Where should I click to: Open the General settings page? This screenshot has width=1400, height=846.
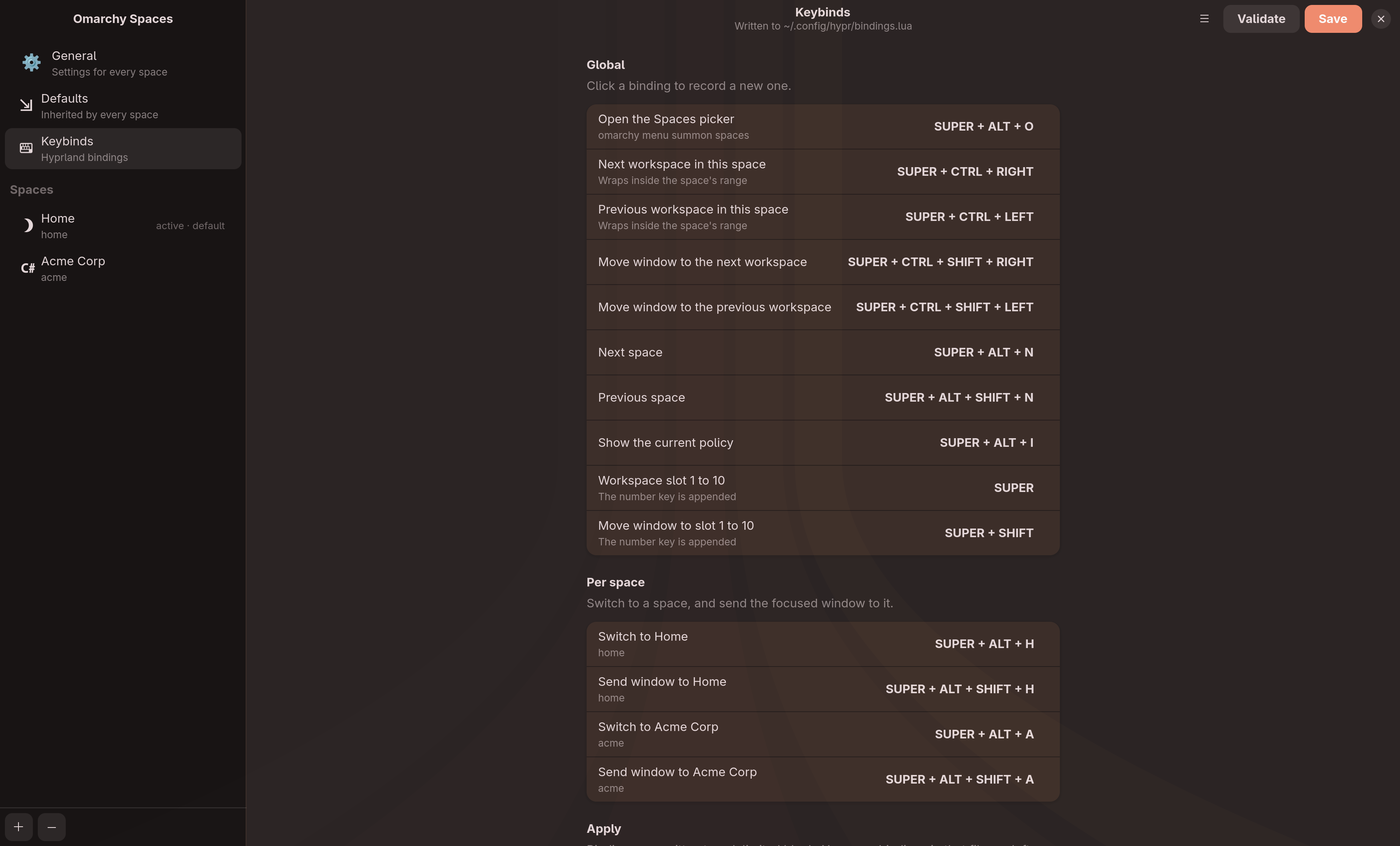(123, 63)
